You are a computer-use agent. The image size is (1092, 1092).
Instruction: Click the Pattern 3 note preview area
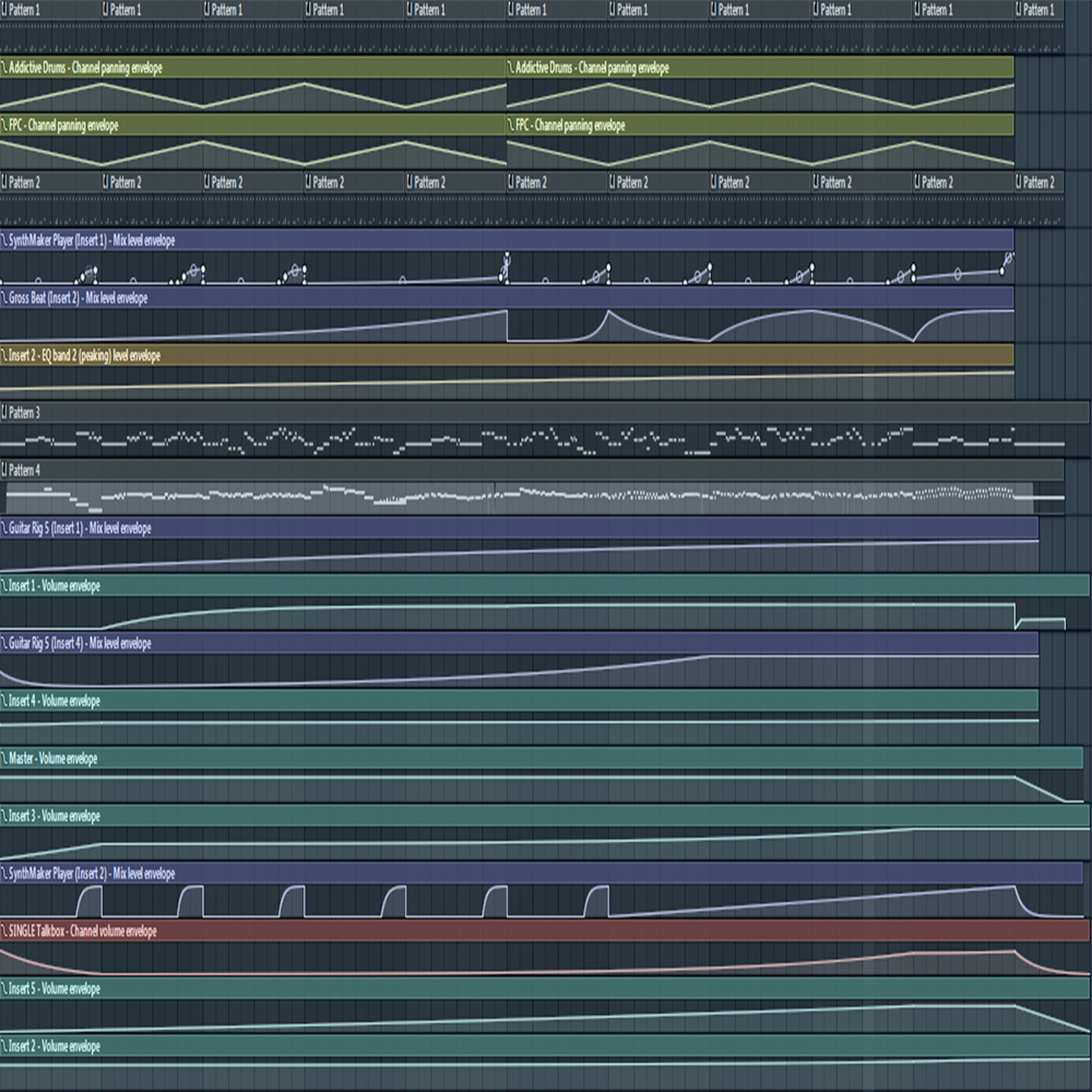tap(544, 440)
